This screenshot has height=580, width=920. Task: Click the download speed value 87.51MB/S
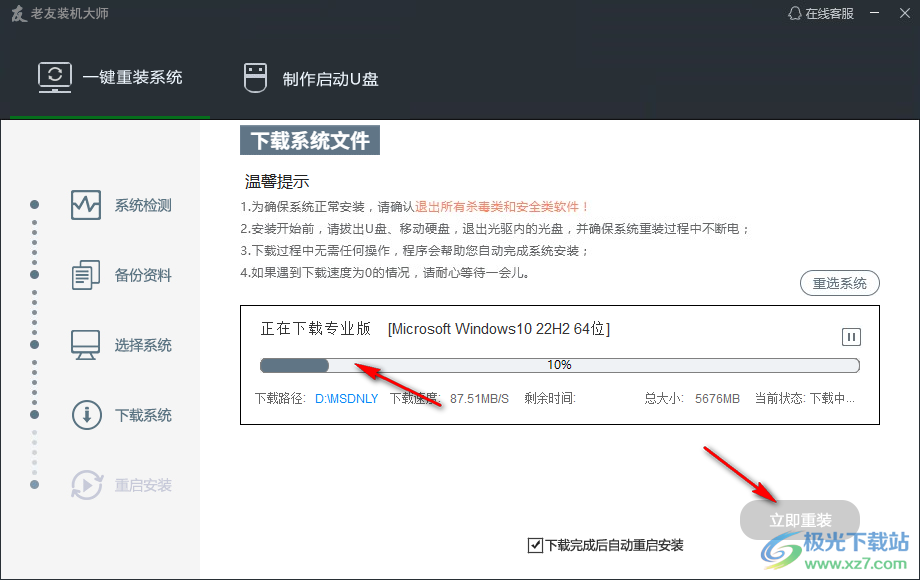[x=479, y=399]
